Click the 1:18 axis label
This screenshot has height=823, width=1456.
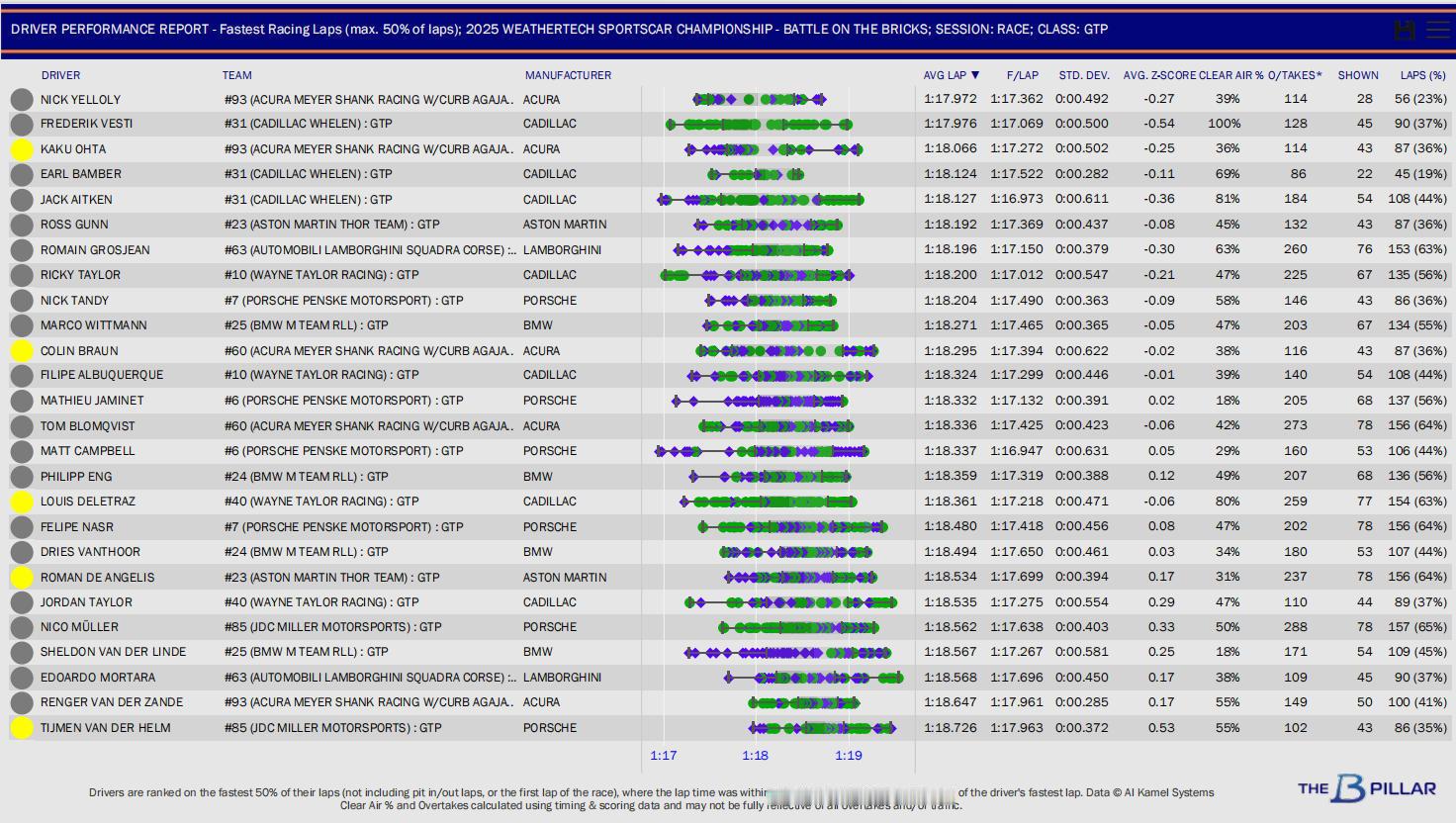click(756, 756)
